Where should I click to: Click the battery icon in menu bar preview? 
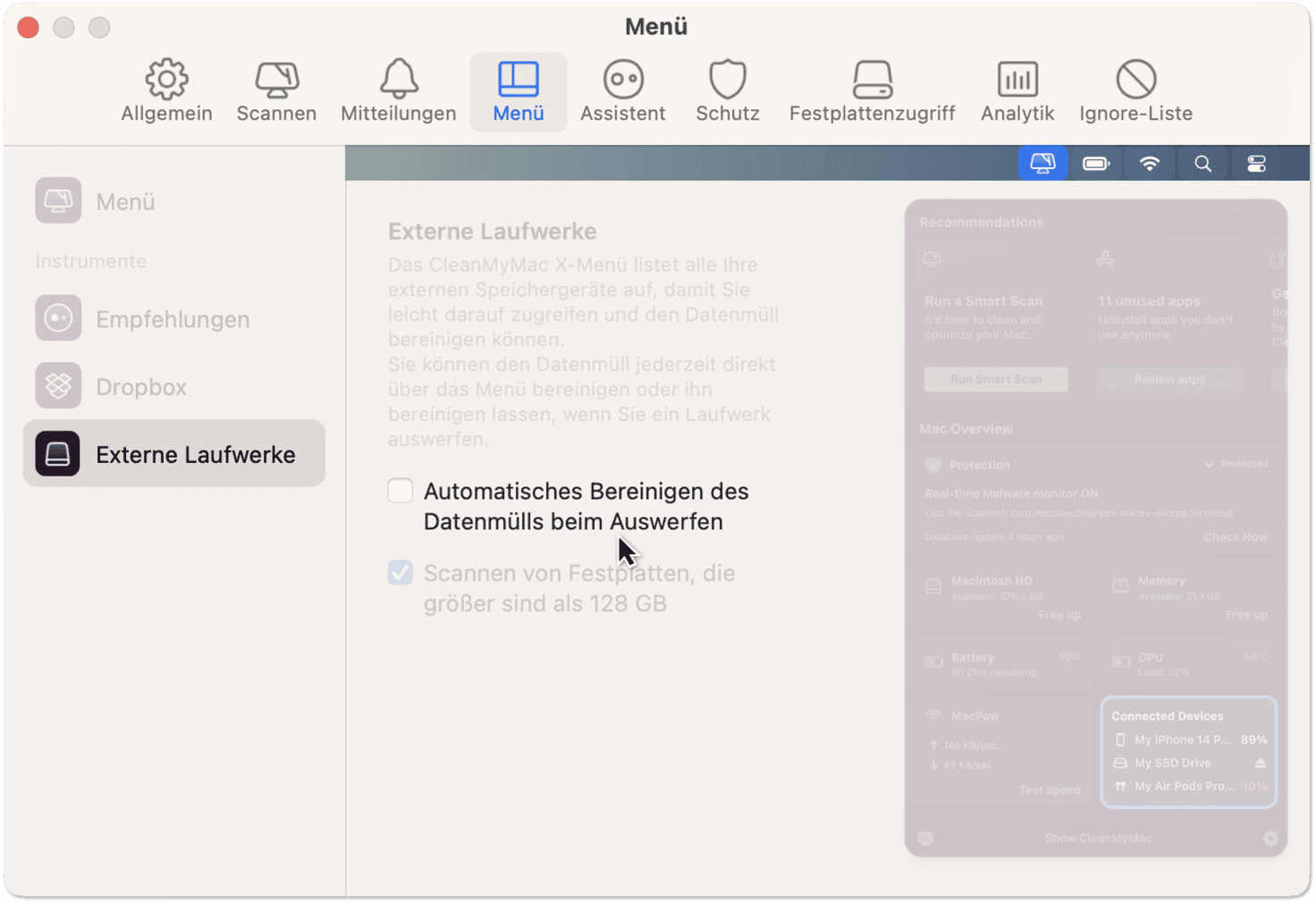[x=1096, y=164]
